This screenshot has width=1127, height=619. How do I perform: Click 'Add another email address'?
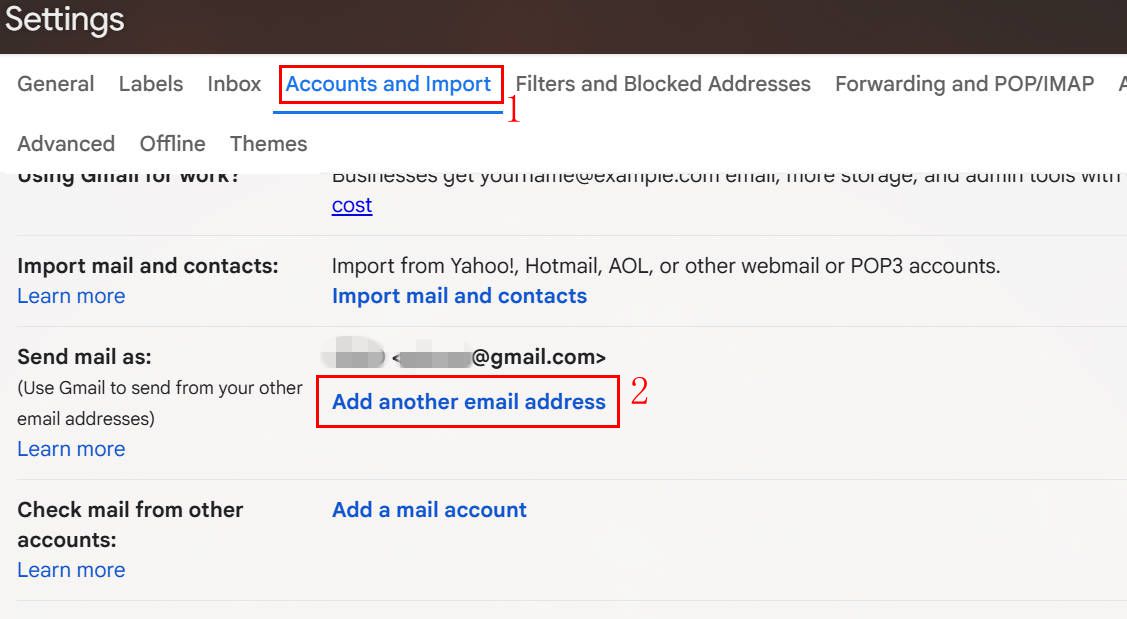(x=468, y=402)
